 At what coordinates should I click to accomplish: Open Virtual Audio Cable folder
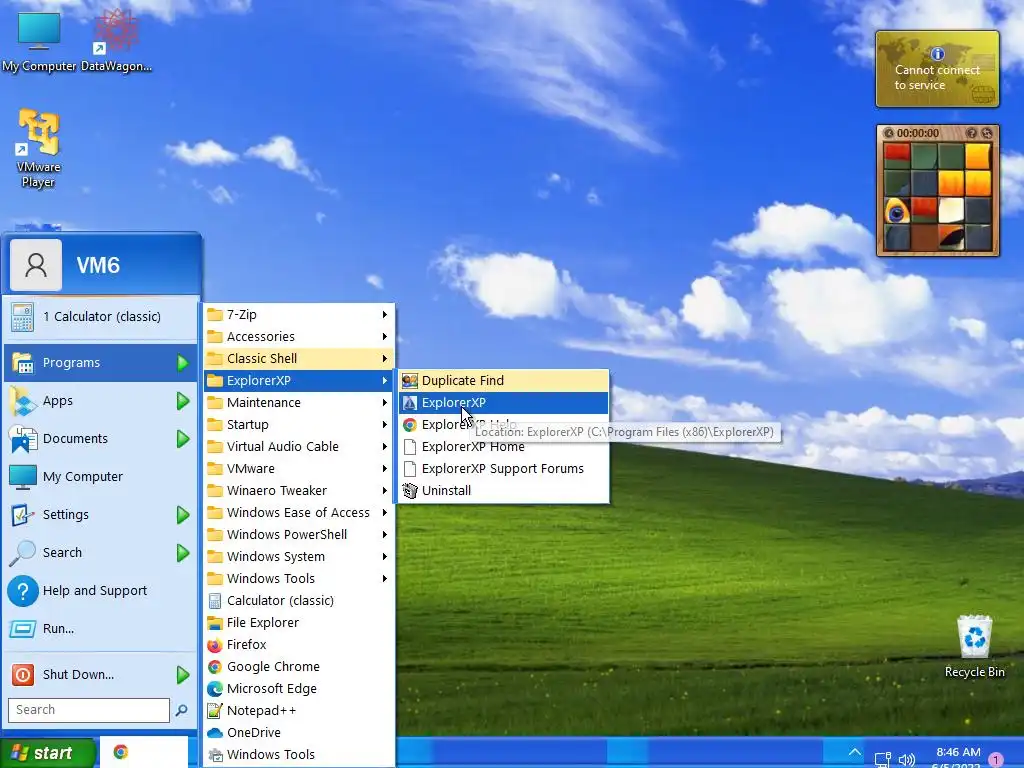click(x=300, y=447)
